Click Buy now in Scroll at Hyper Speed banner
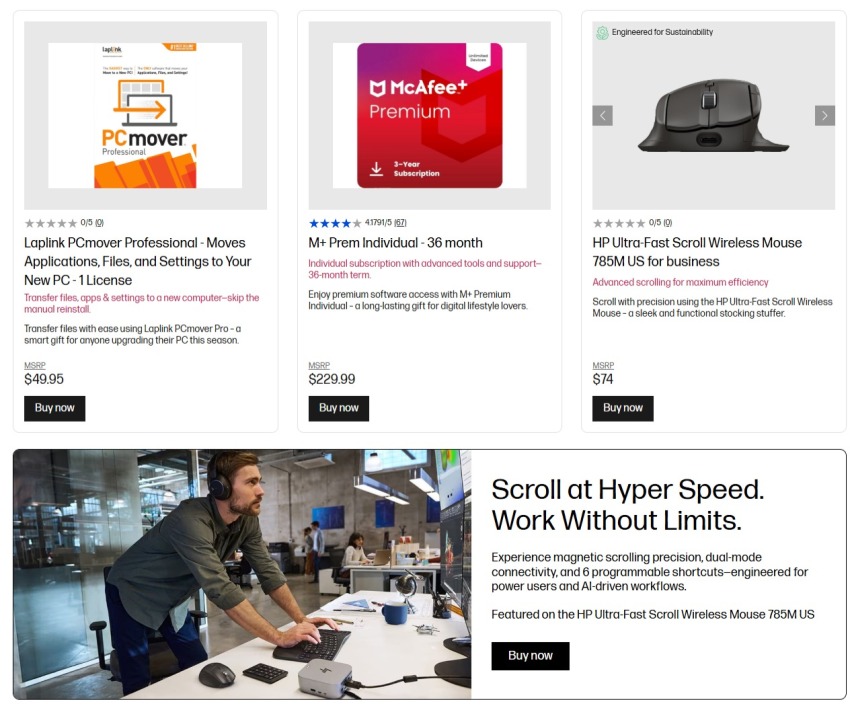 (530, 656)
